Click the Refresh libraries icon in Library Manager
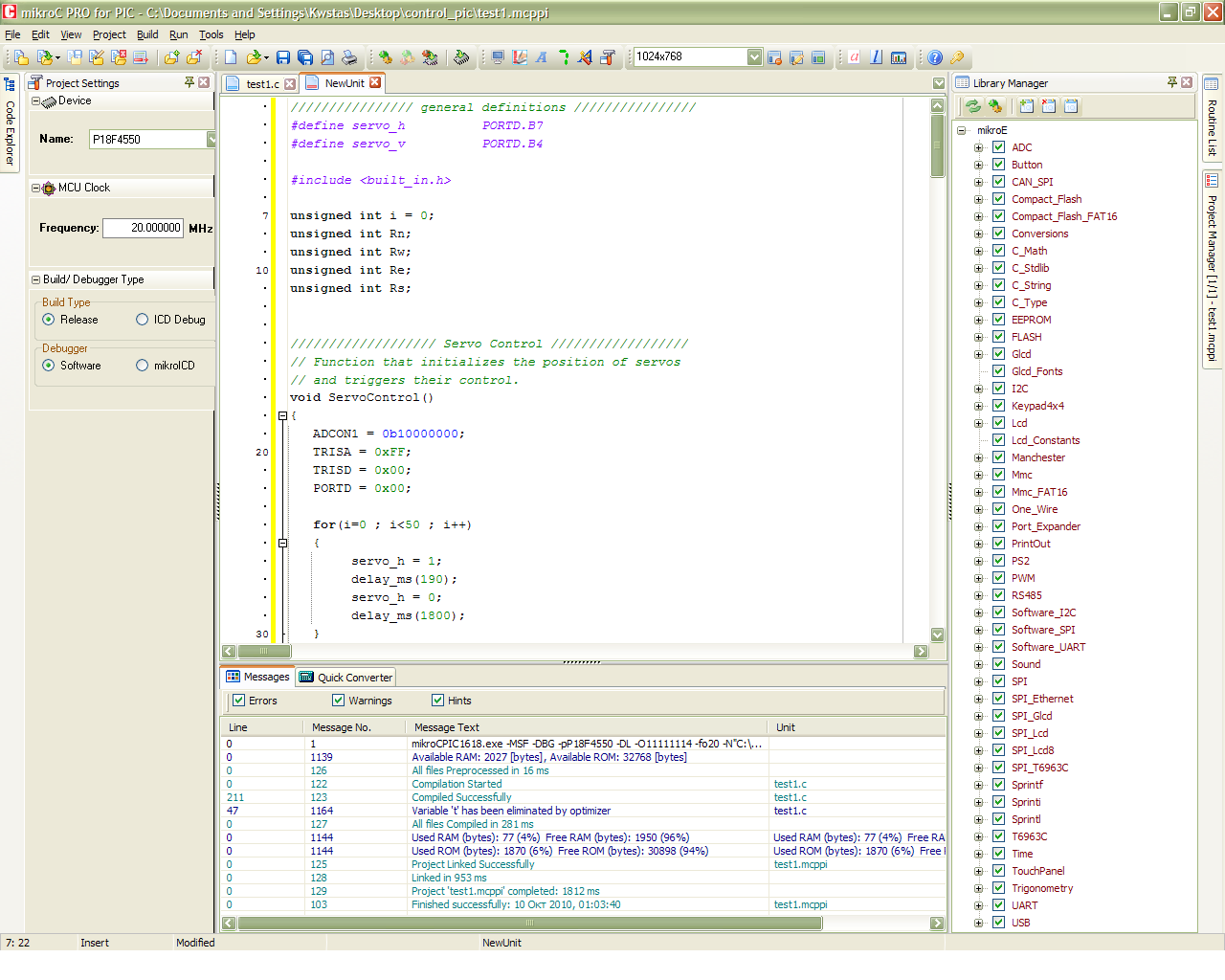This screenshot has width=1225, height=980. [973, 106]
